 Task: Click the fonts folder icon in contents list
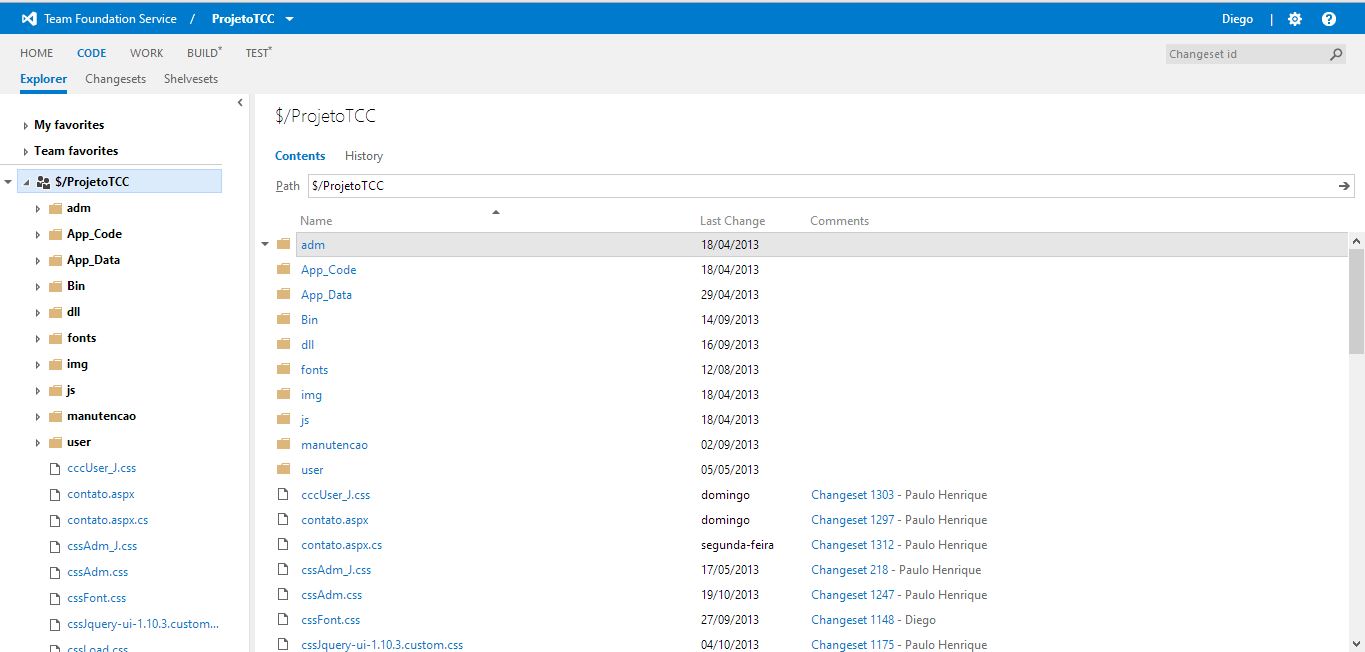click(x=284, y=369)
